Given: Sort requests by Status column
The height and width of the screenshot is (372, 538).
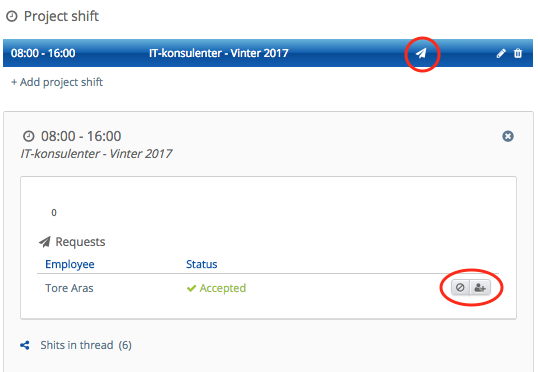Looking at the screenshot, I should (x=201, y=264).
